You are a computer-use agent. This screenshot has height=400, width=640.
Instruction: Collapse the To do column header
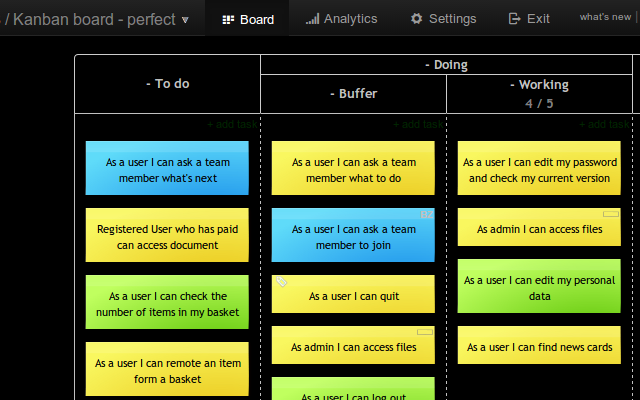pyautogui.click(x=149, y=84)
